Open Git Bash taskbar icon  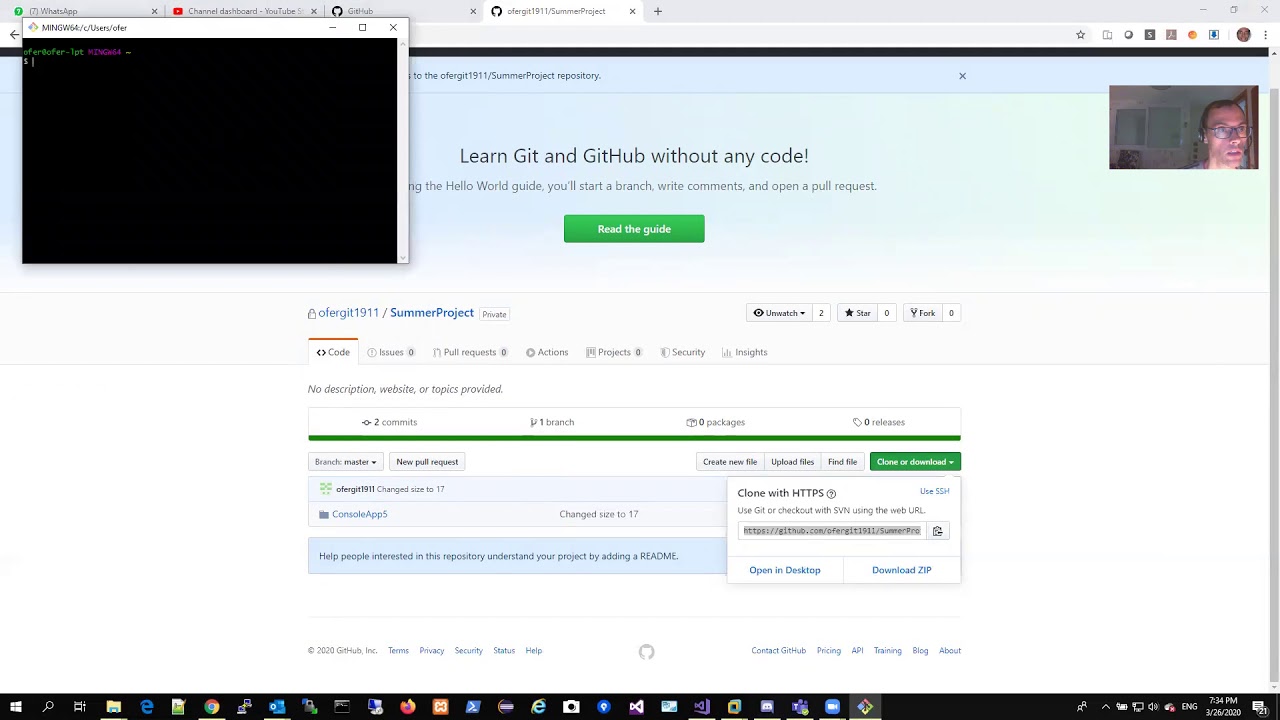point(865,707)
